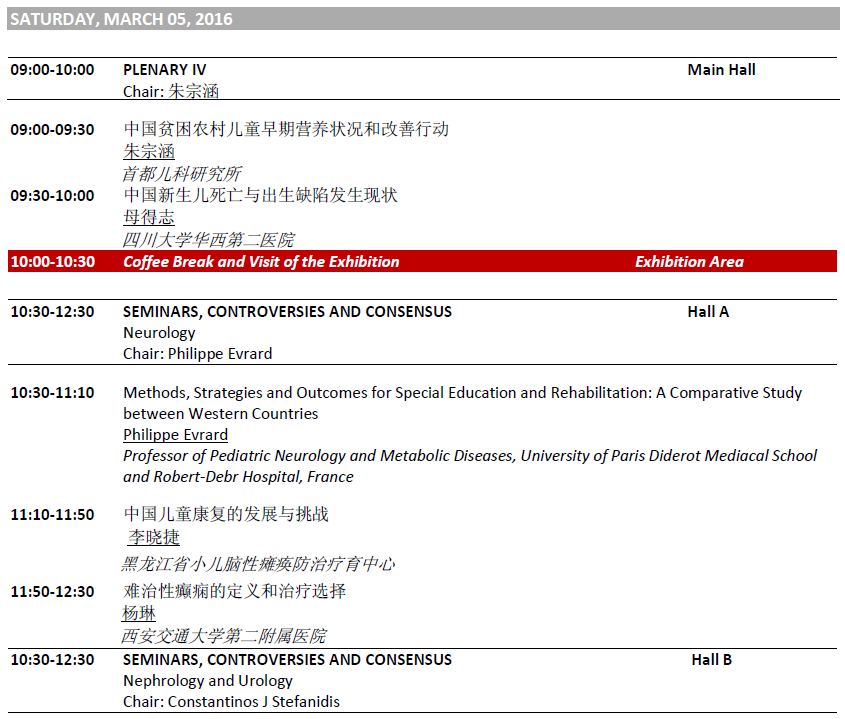
Task: Click the '10:30-11:10' time entry
Action: 52,393
